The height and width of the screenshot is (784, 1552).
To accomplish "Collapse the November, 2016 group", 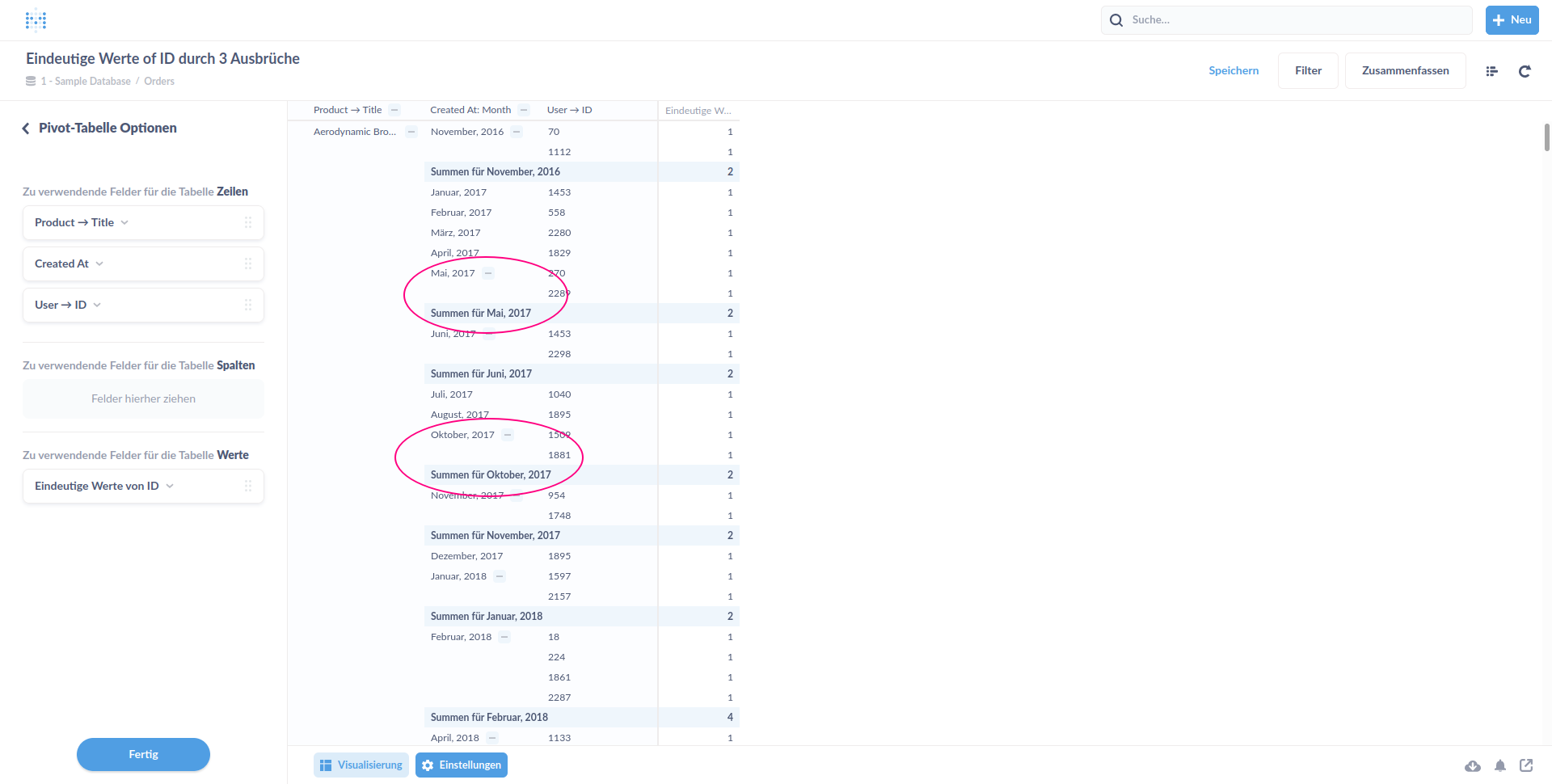I will (517, 132).
